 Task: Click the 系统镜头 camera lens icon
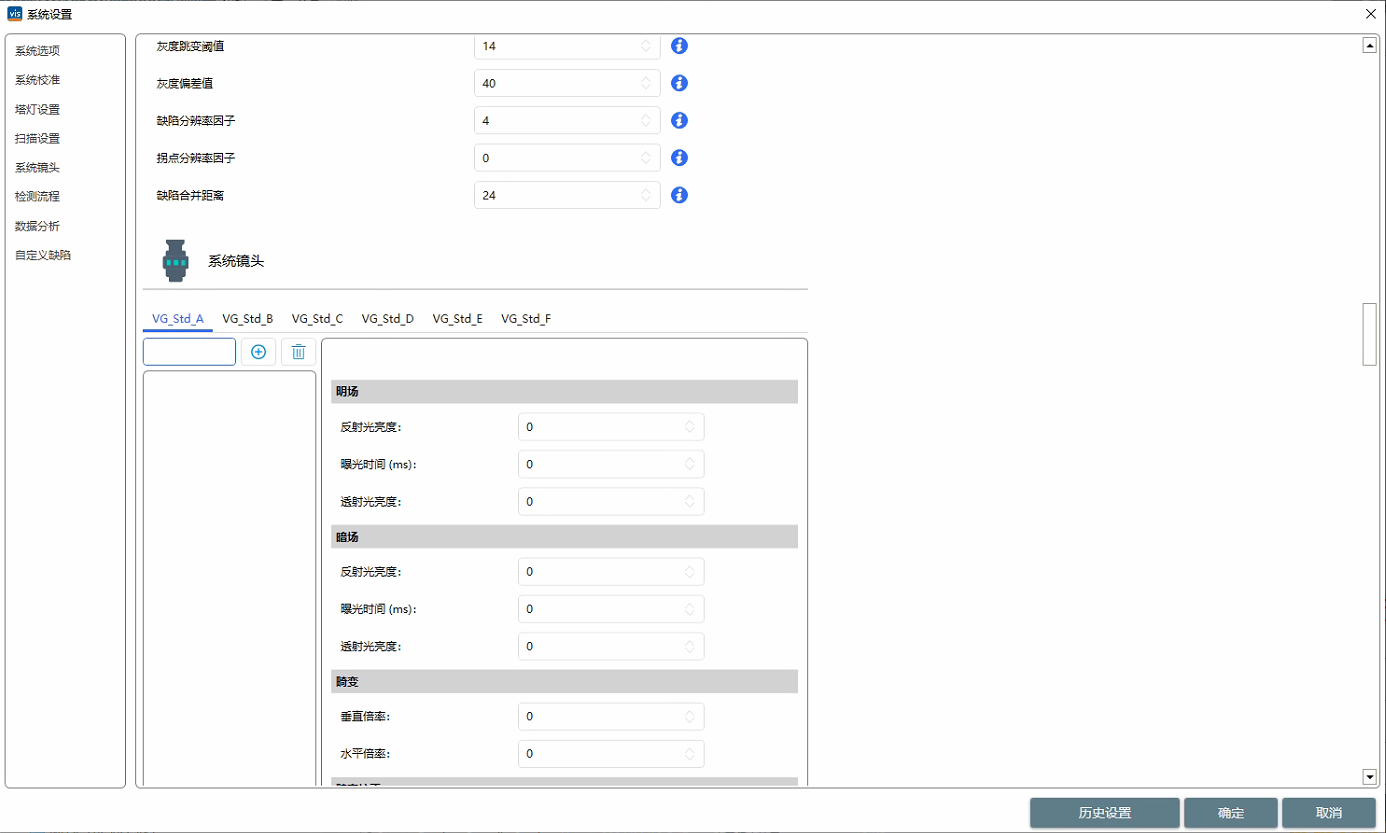click(x=176, y=261)
